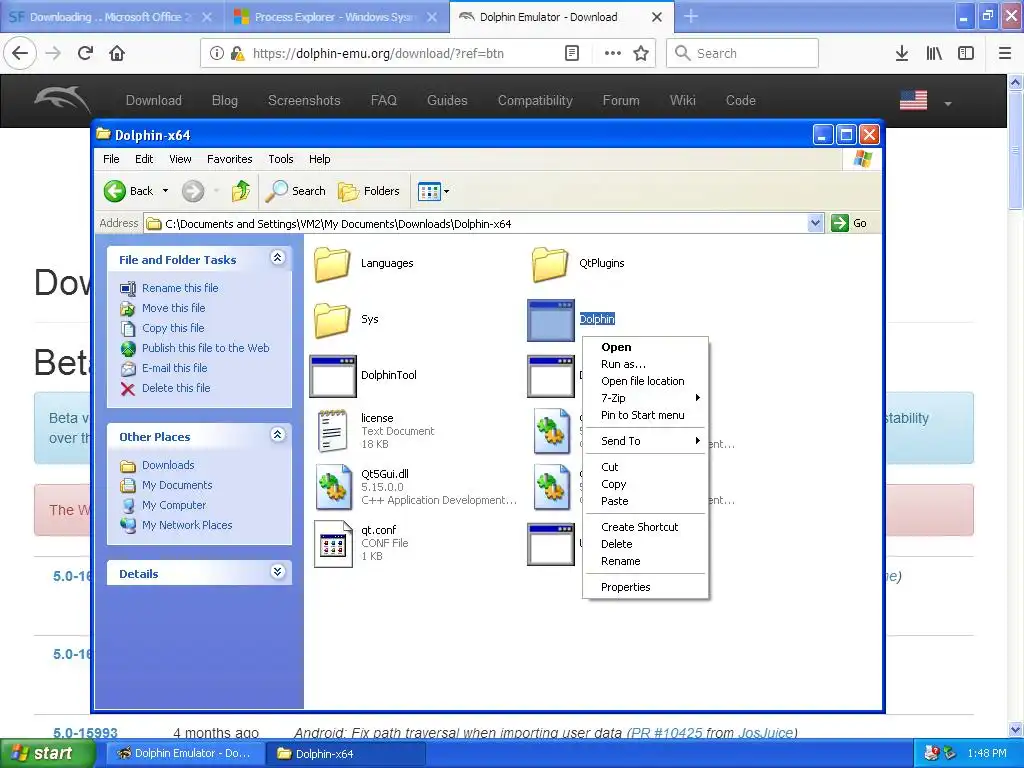1024x768 pixels.
Task: Choose Open in context menu
Action: pos(616,347)
